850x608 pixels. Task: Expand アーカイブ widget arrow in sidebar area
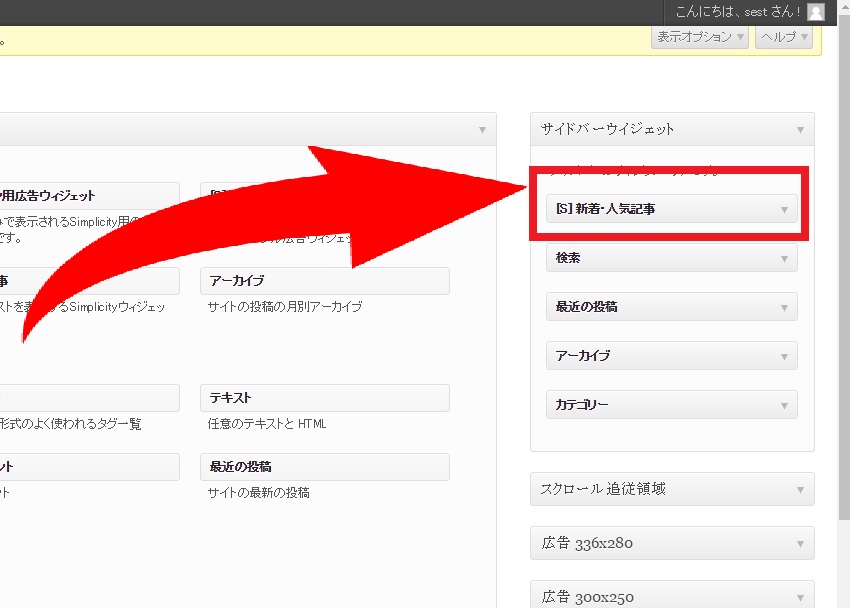click(784, 356)
